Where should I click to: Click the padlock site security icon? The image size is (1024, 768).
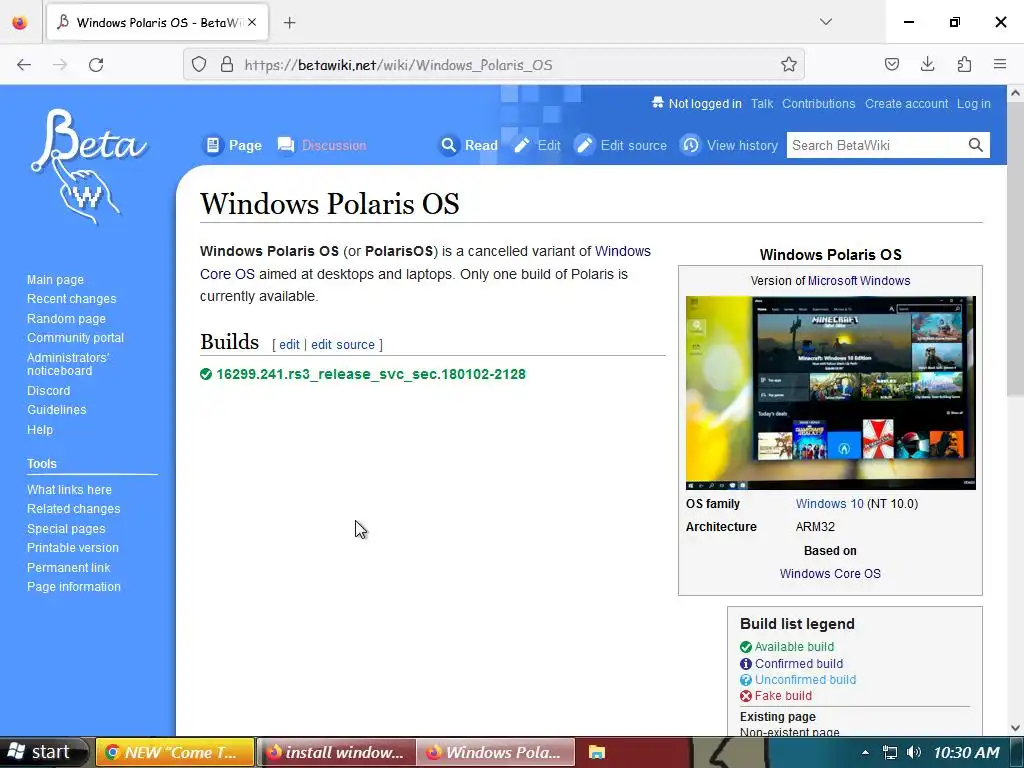click(227, 65)
